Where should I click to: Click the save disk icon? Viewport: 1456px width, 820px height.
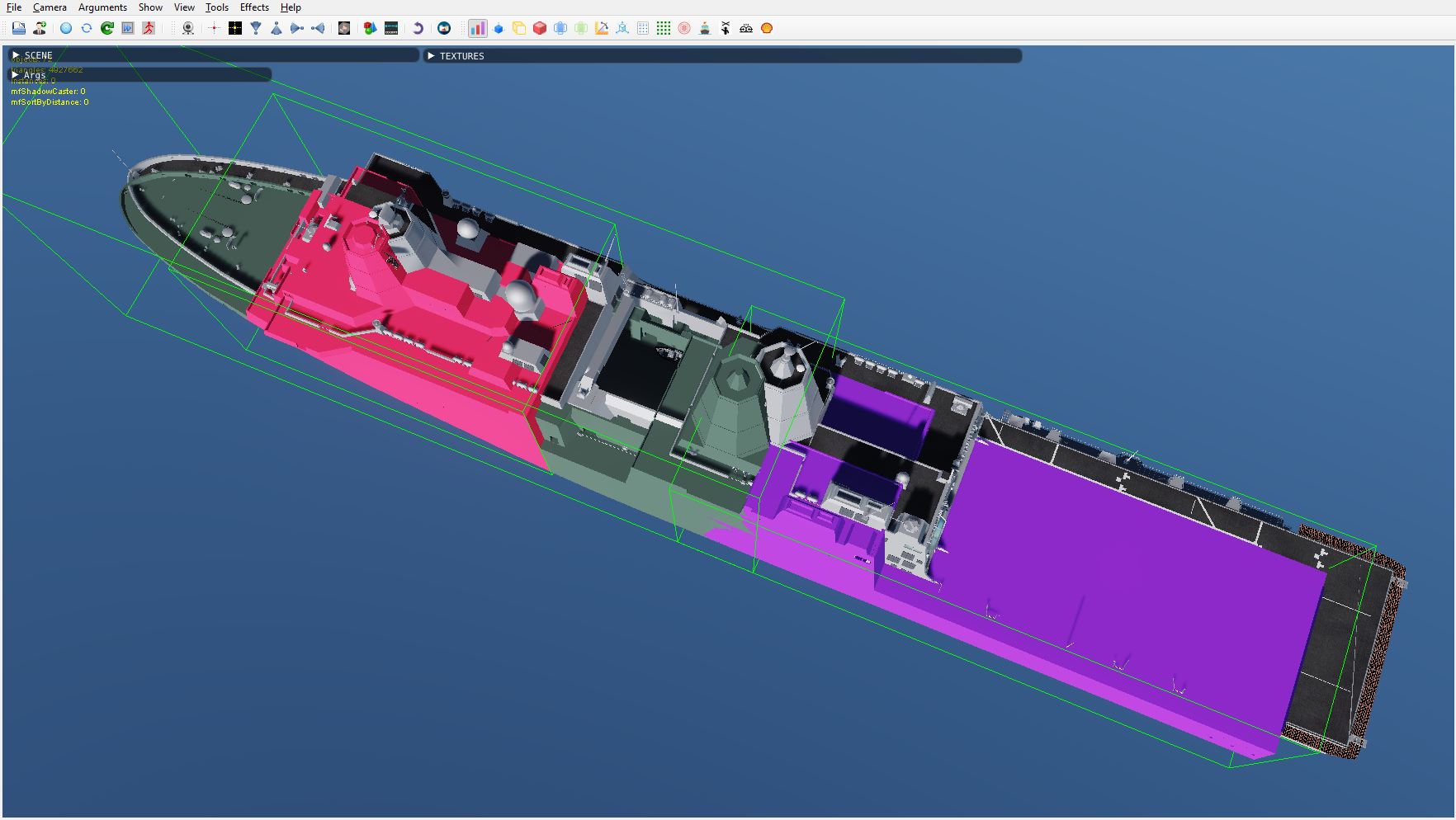(18, 28)
